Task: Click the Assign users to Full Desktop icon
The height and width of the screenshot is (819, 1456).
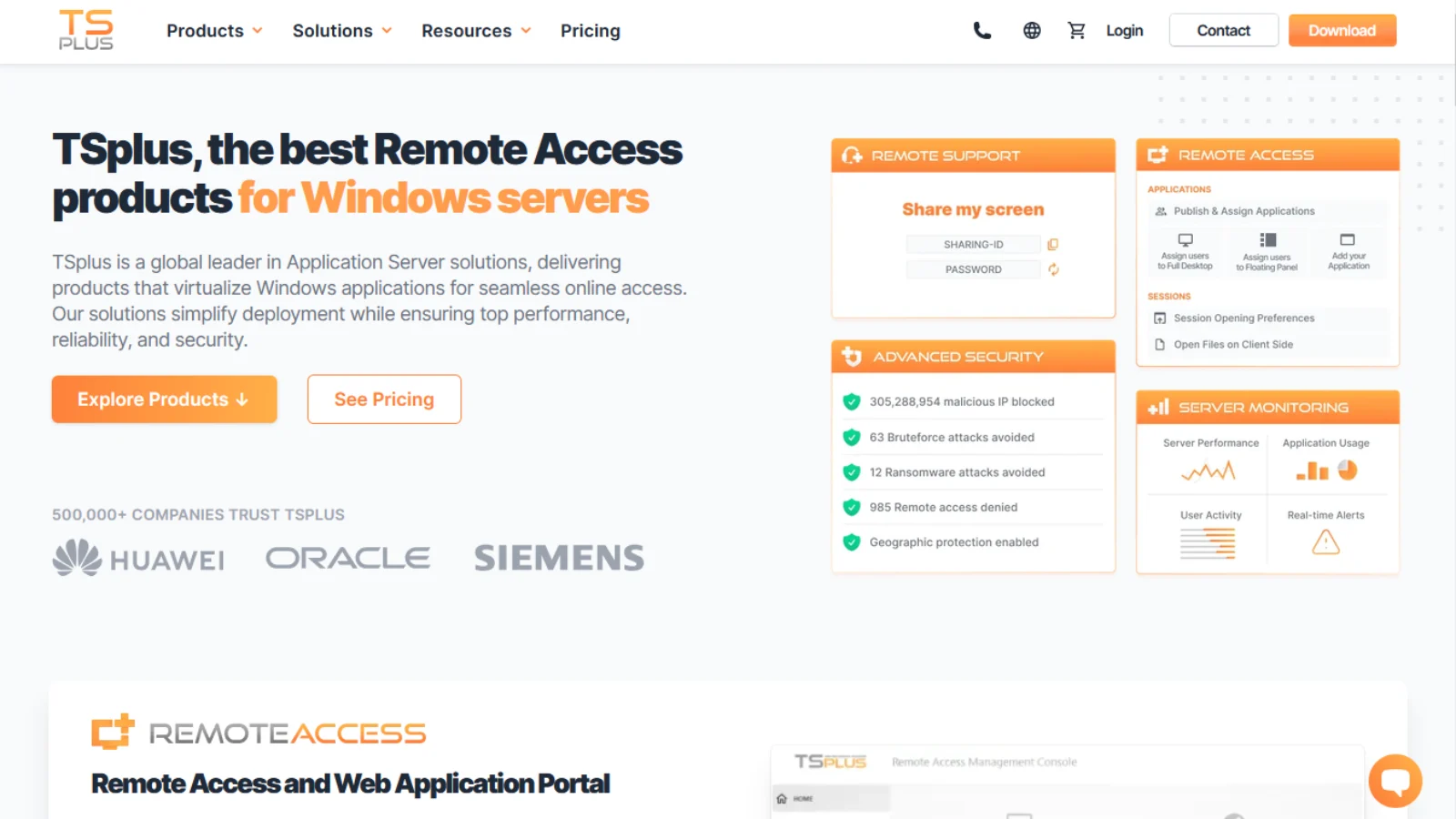Action: pyautogui.click(x=1185, y=240)
